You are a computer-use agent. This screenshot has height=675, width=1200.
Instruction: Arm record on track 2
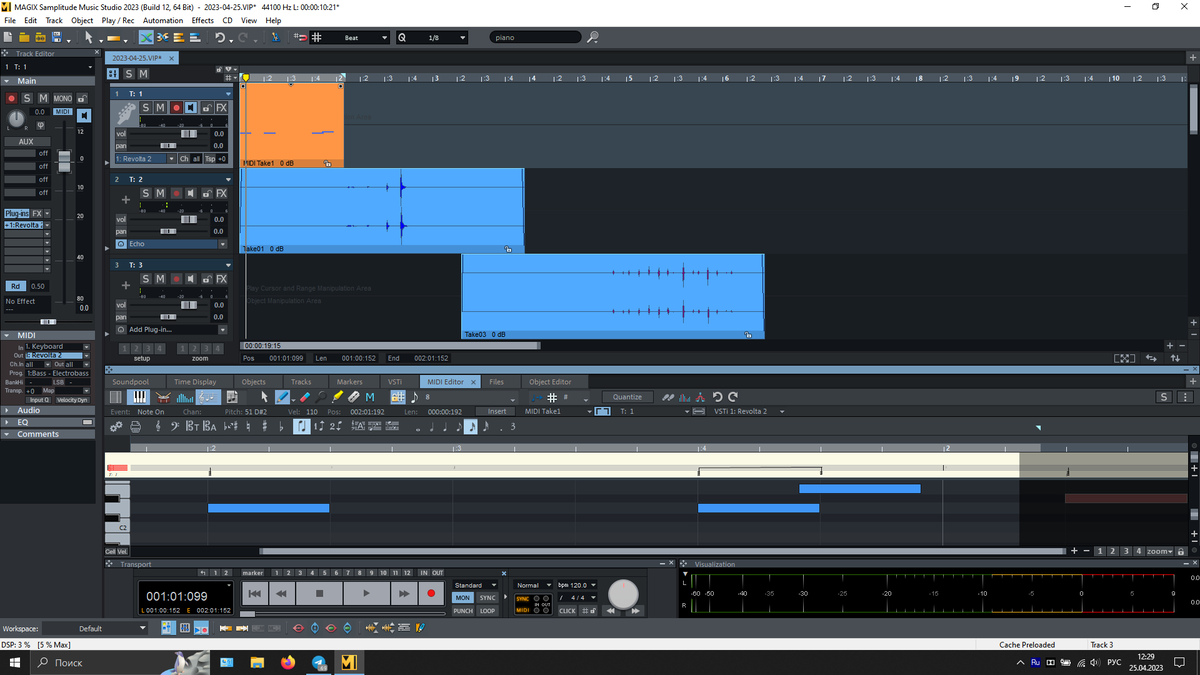pyautogui.click(x=177, y=193)
